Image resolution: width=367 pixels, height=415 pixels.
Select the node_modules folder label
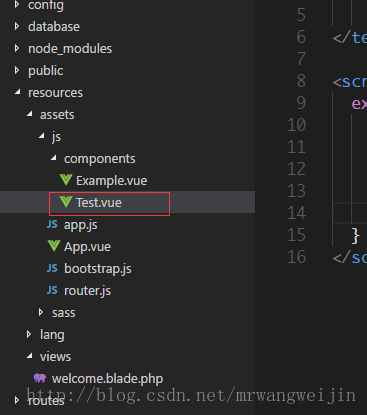tap(70, 49)
